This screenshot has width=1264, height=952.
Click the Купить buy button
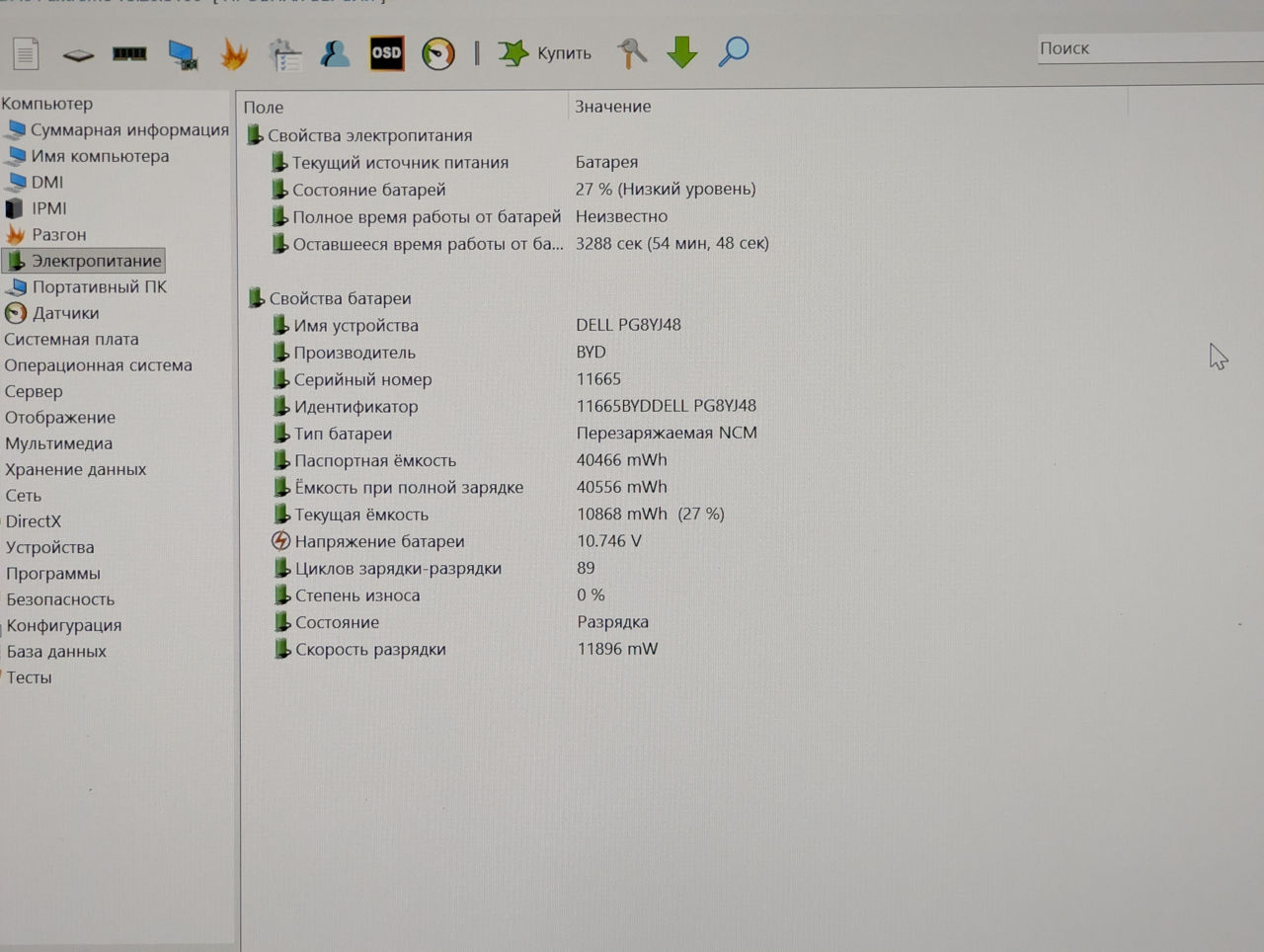(544, 53)
